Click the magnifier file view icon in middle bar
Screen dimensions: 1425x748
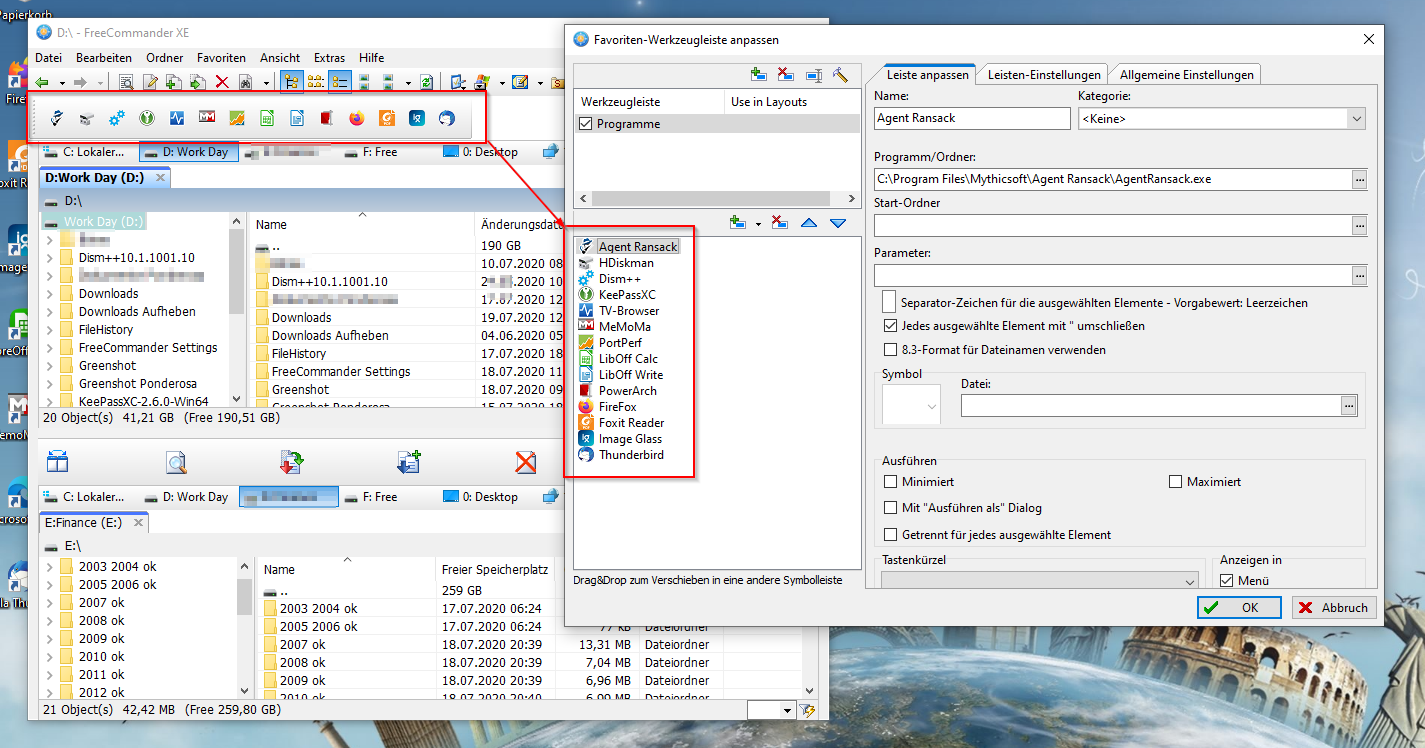pos(176,462)
